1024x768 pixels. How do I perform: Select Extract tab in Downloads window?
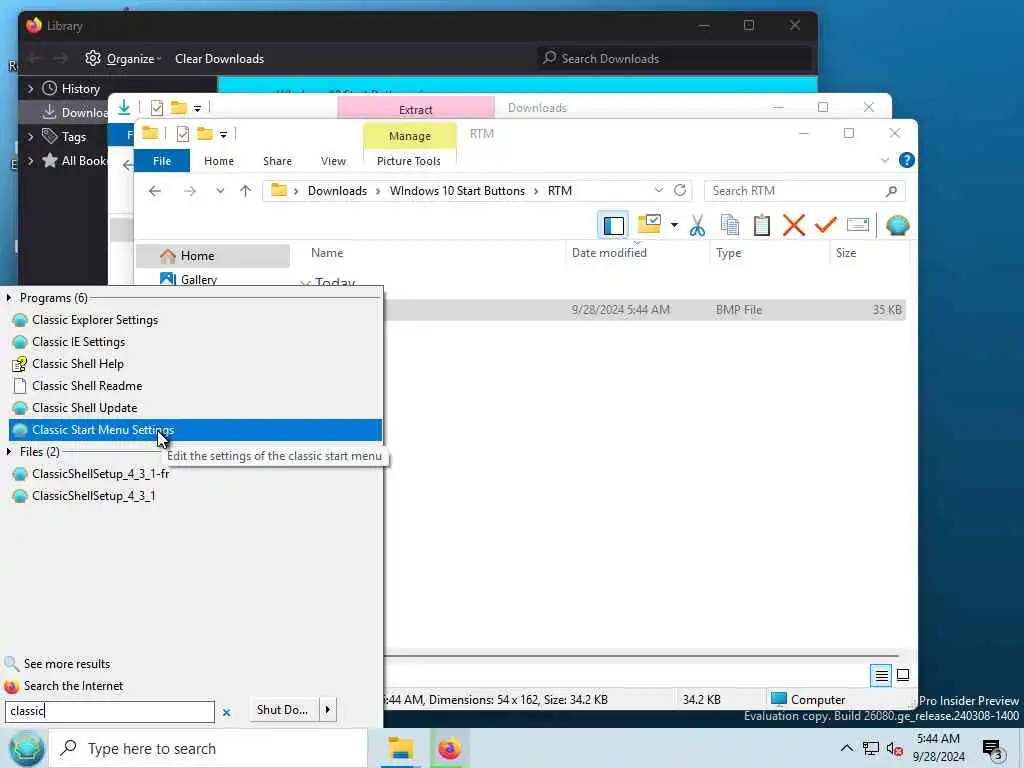click(x=416, y=109)
